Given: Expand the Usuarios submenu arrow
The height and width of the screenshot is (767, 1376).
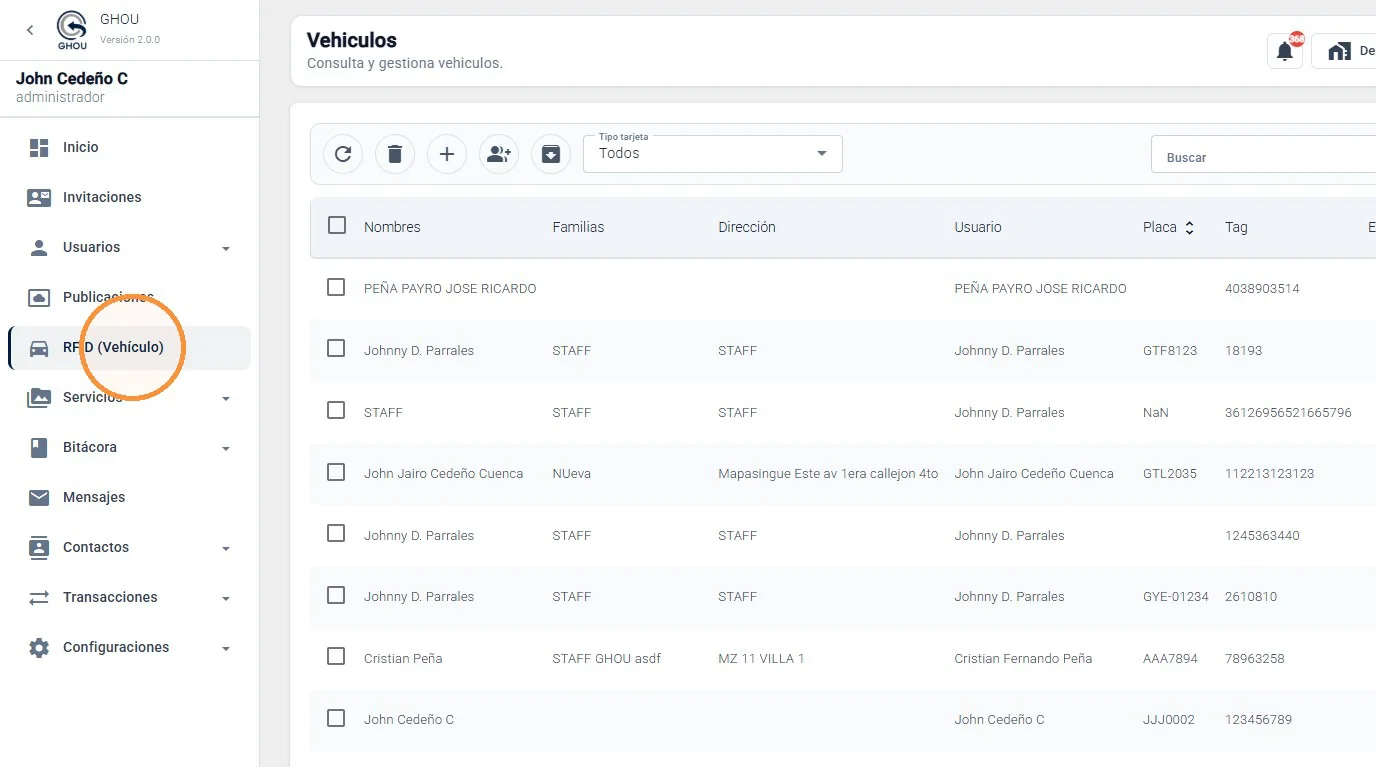Looking at the screenshot, I should click(226, 248).
